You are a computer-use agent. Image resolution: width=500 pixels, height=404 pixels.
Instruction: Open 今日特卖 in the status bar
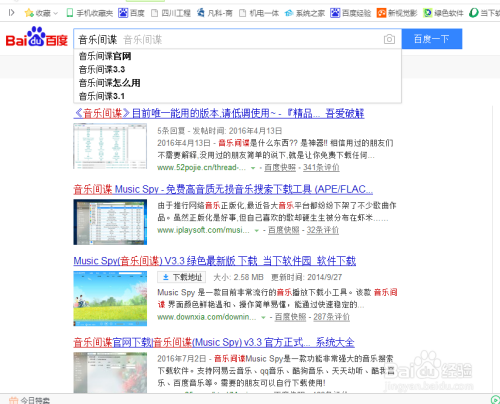click(x=29, y=400)
